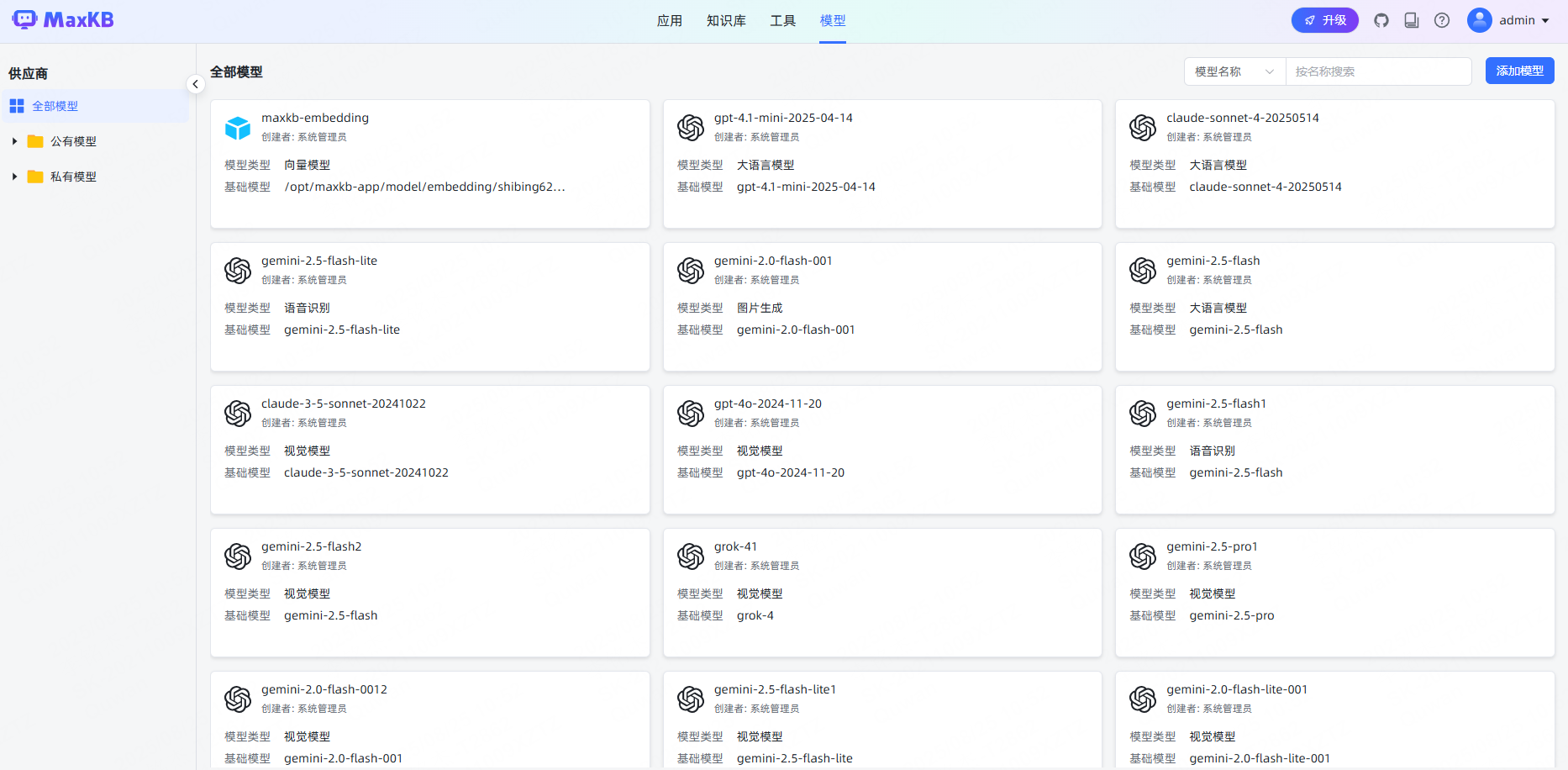Open the GitHub icon link
Viewport: 1568px width, 770px height.
coord(1381,20)
